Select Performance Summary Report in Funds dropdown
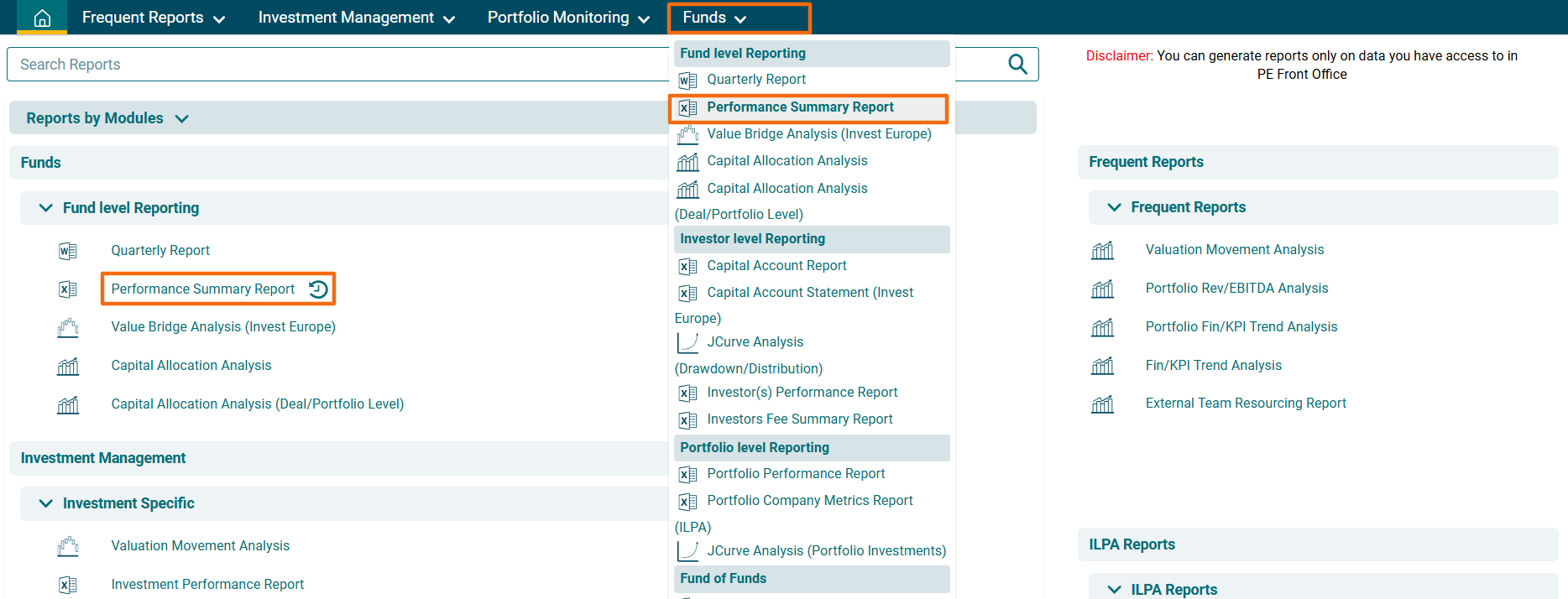1568x599 pixels. click(800, 107)
